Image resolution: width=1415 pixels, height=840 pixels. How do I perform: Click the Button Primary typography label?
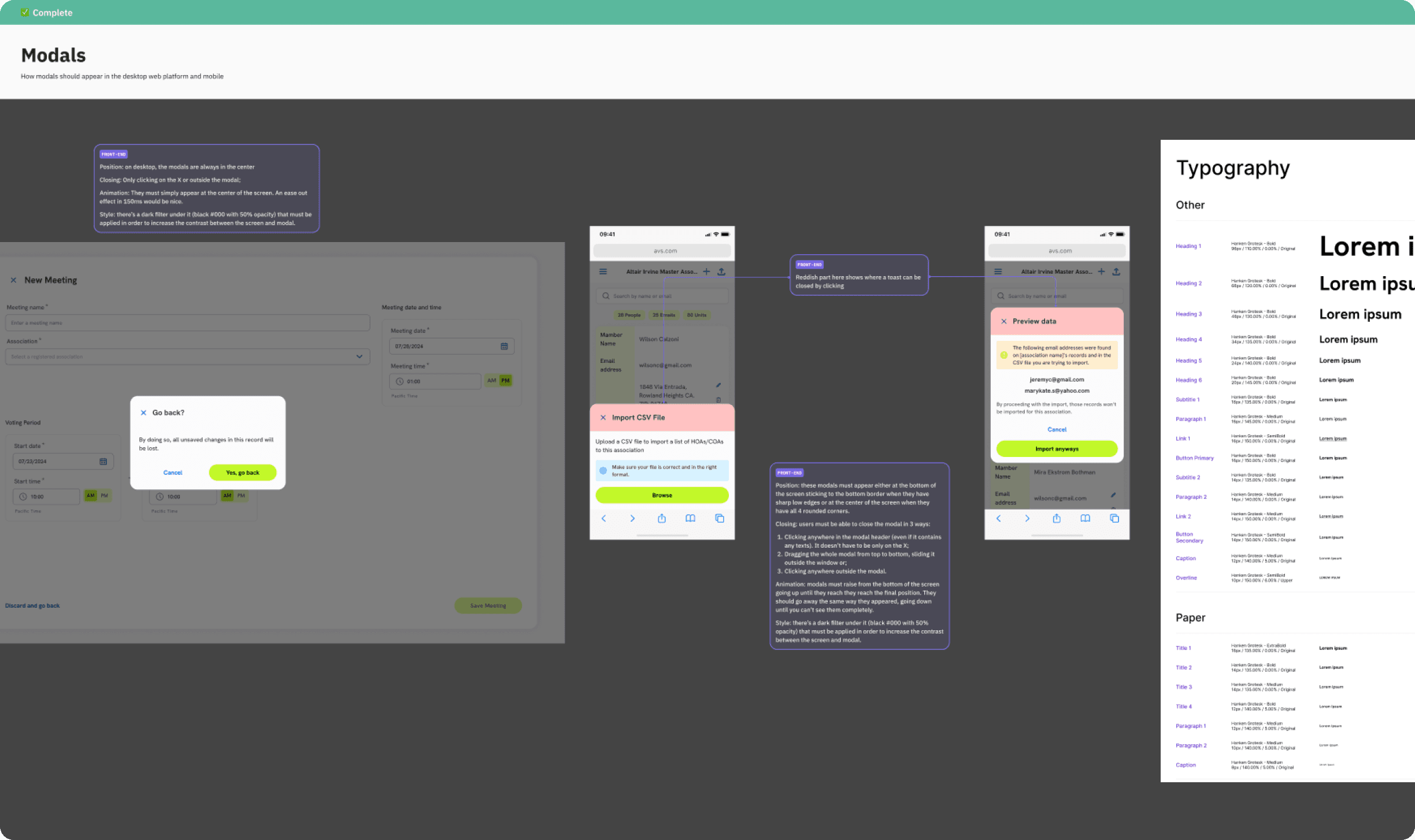pyautogui.click(x=1194, y=458)
